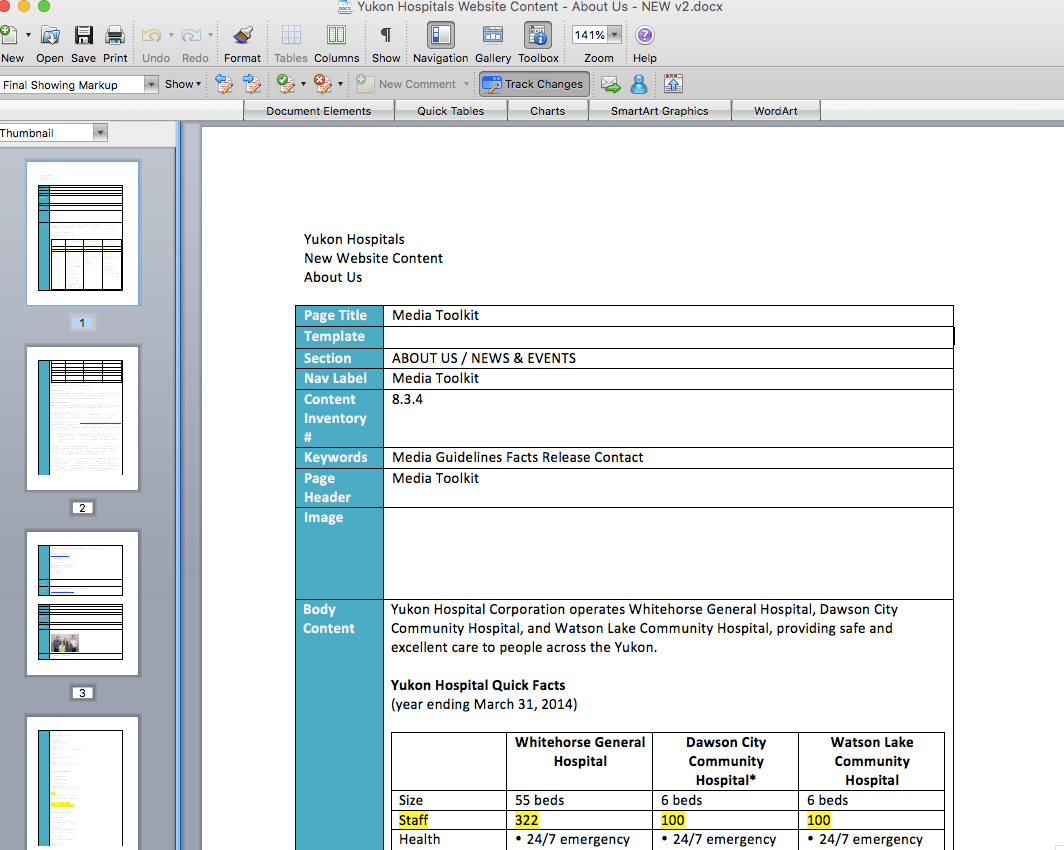The image size is (1064, 850).
Task: Click the 'New Website Content' heading line
Action: coord(373,258)
